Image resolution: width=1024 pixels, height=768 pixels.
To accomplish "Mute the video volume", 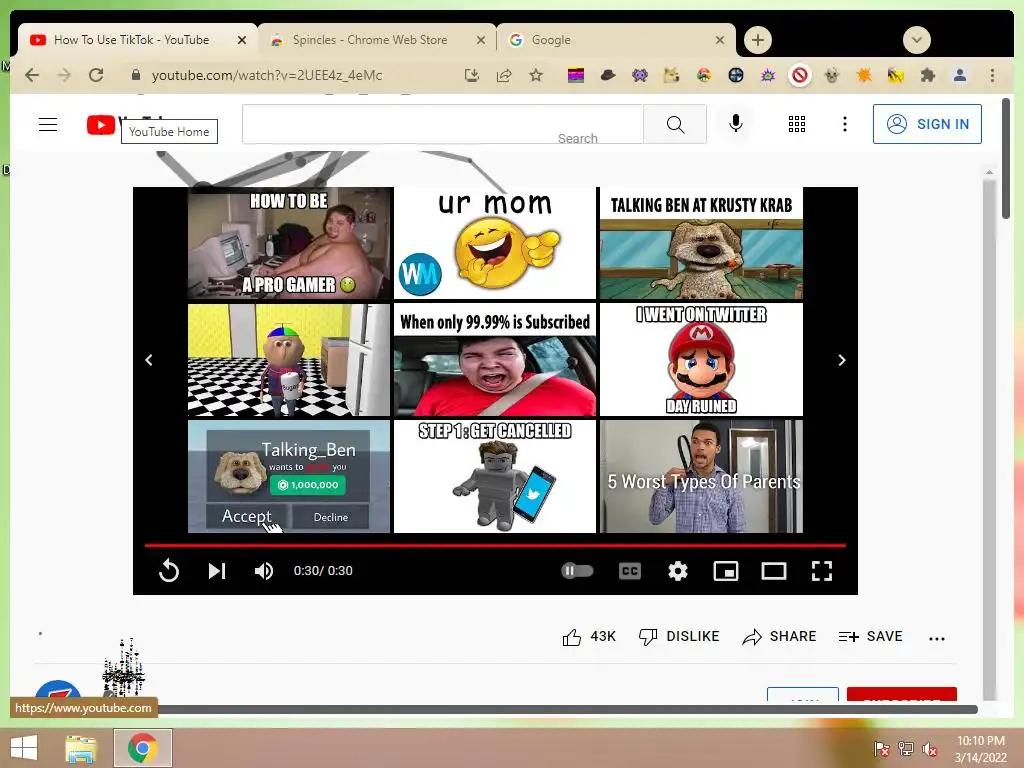I will click(x=264, y=571).
